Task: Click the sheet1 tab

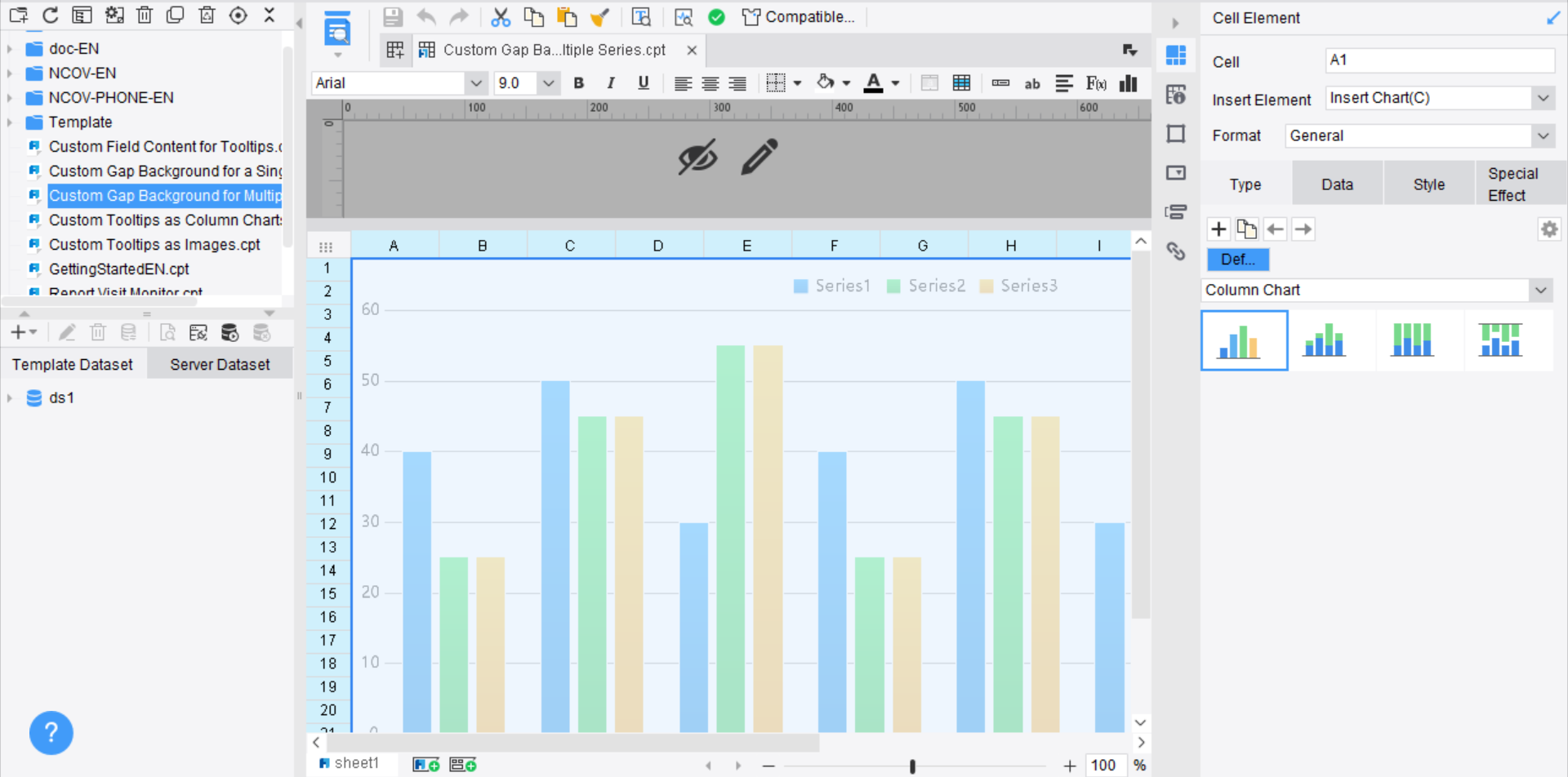Action: tap(349, 763)
